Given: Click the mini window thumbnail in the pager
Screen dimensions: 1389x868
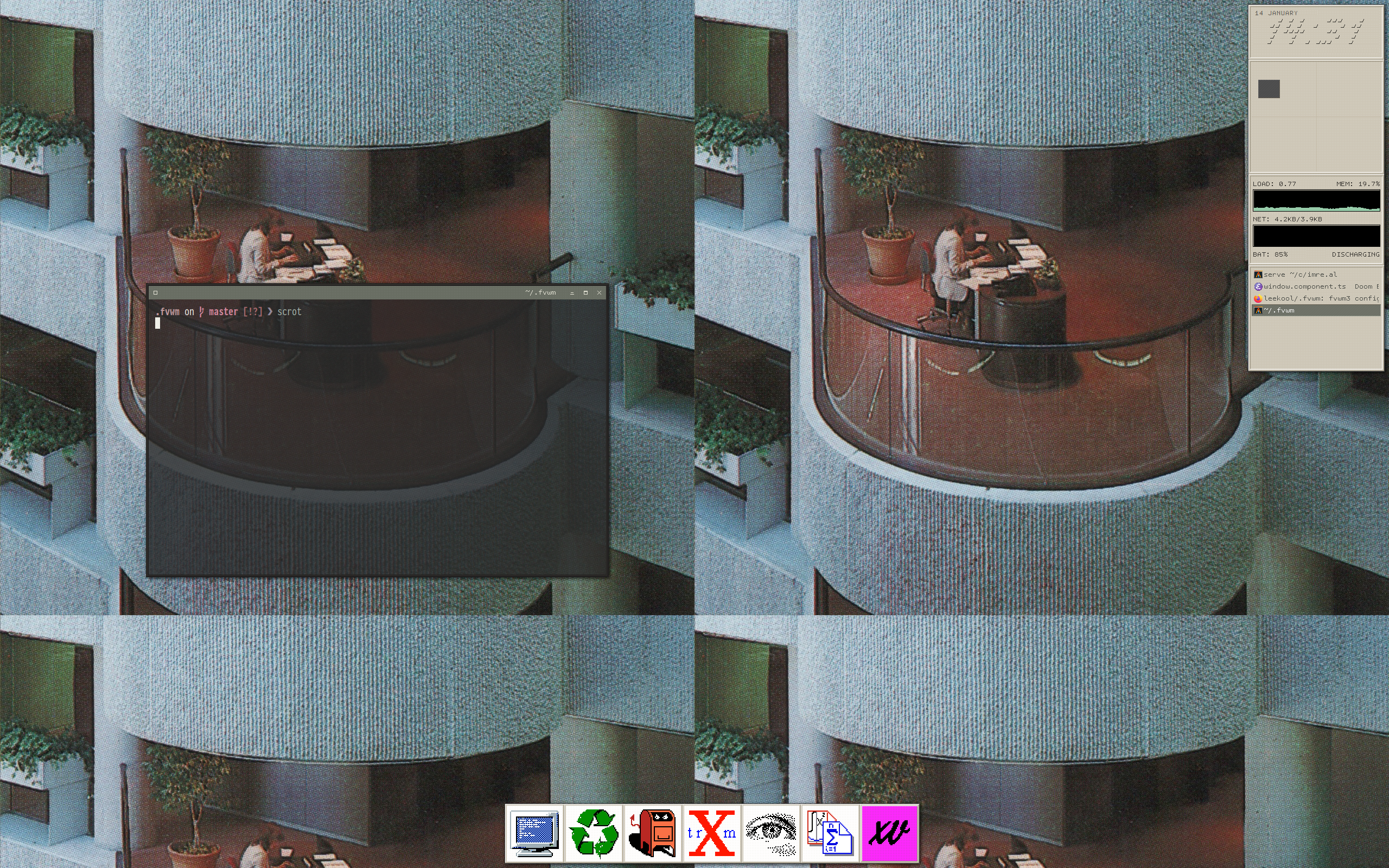Looking at the screenshot, I should (x=1269, y=89).
